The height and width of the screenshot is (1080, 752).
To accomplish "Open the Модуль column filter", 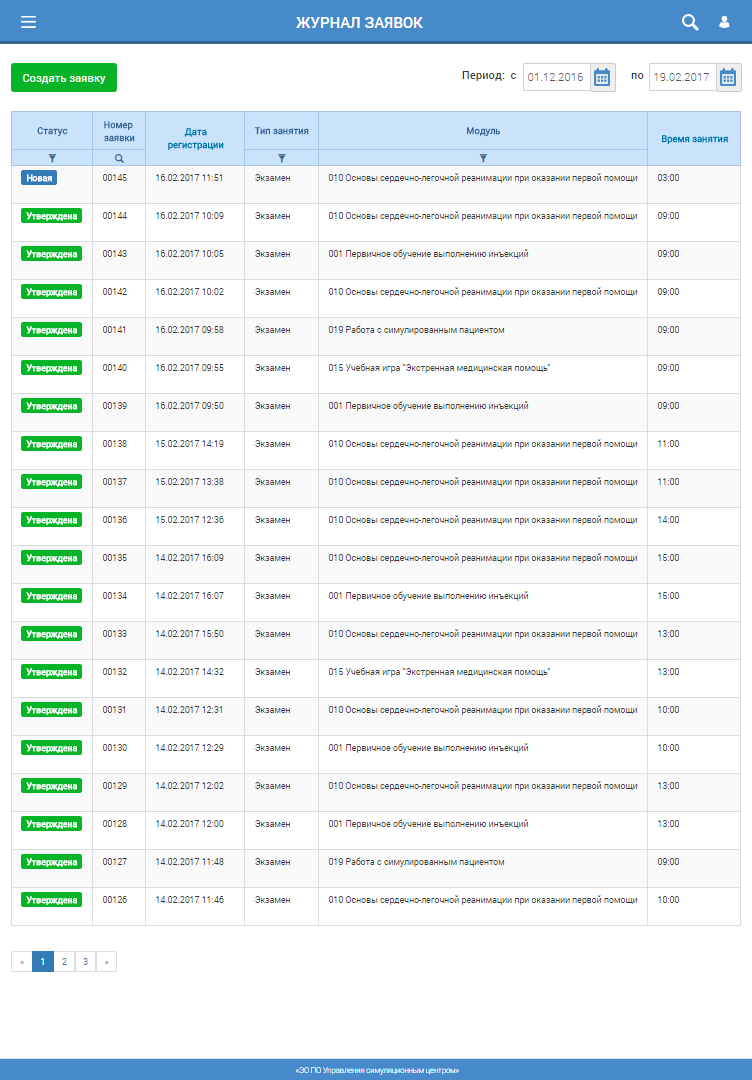I will (483, 158).
